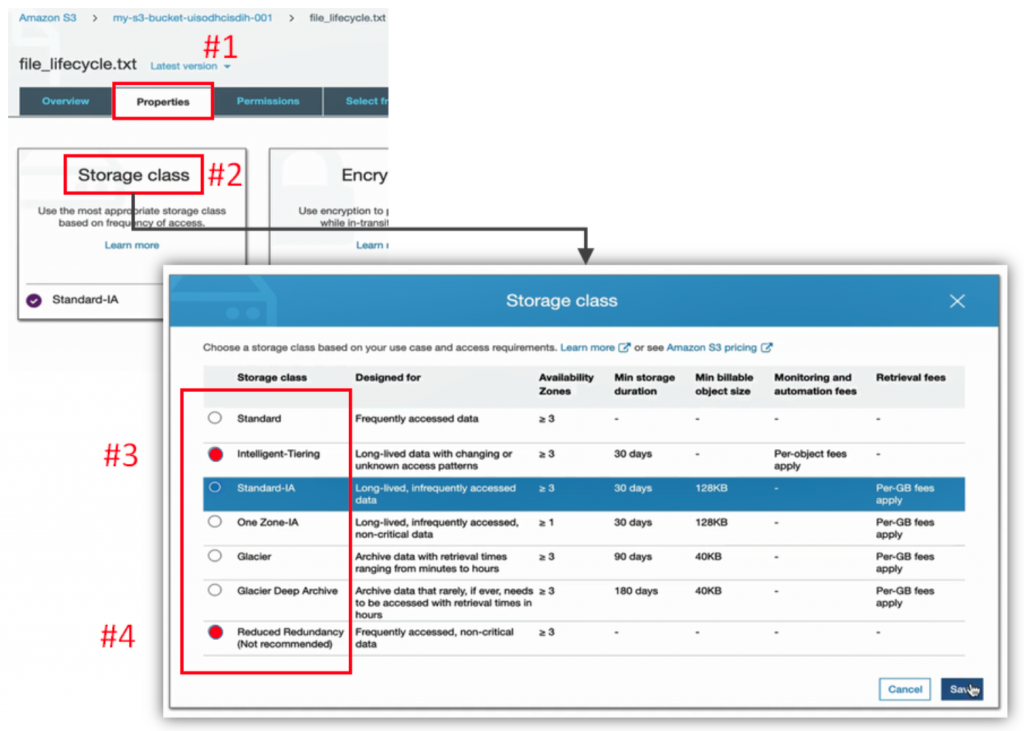Open the Amazon S3 breadcrumb link

click(48, 18)
